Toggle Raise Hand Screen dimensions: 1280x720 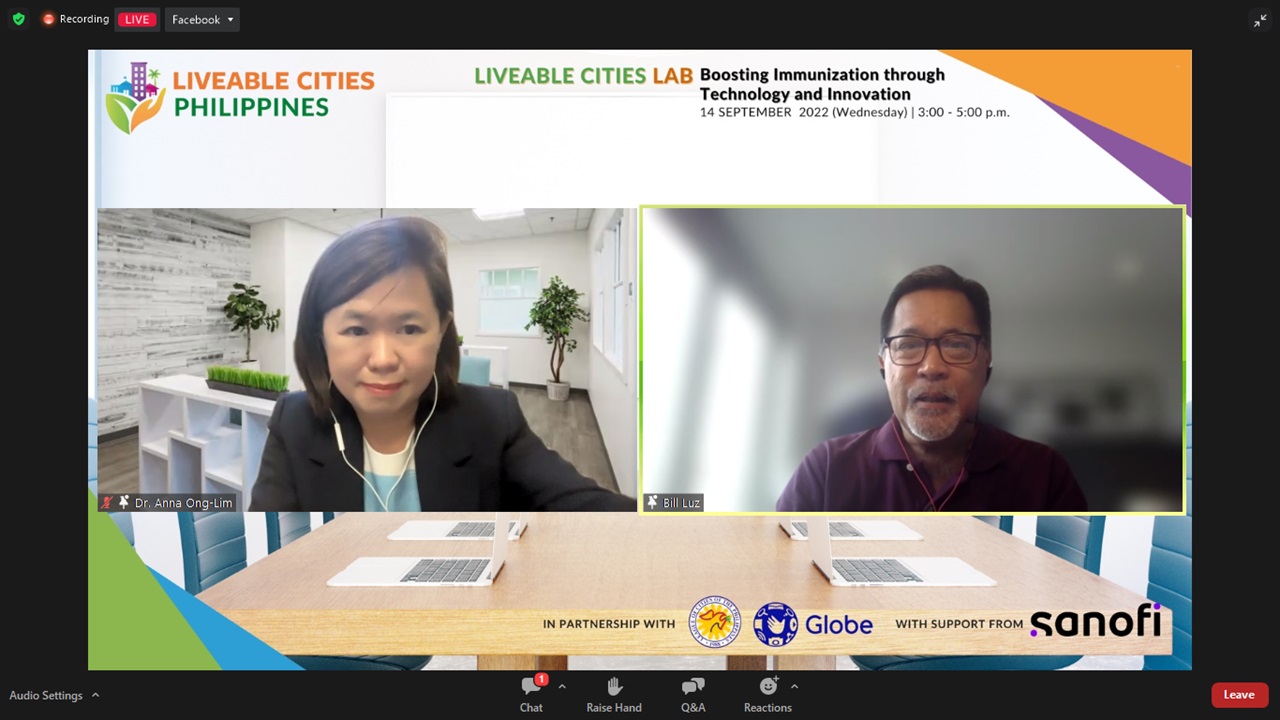(614, 694)
